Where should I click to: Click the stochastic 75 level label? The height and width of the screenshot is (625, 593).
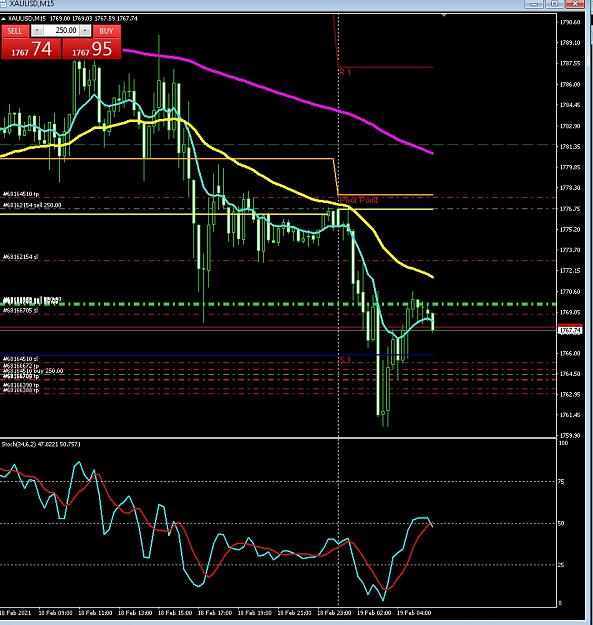[x=561, y=482]
